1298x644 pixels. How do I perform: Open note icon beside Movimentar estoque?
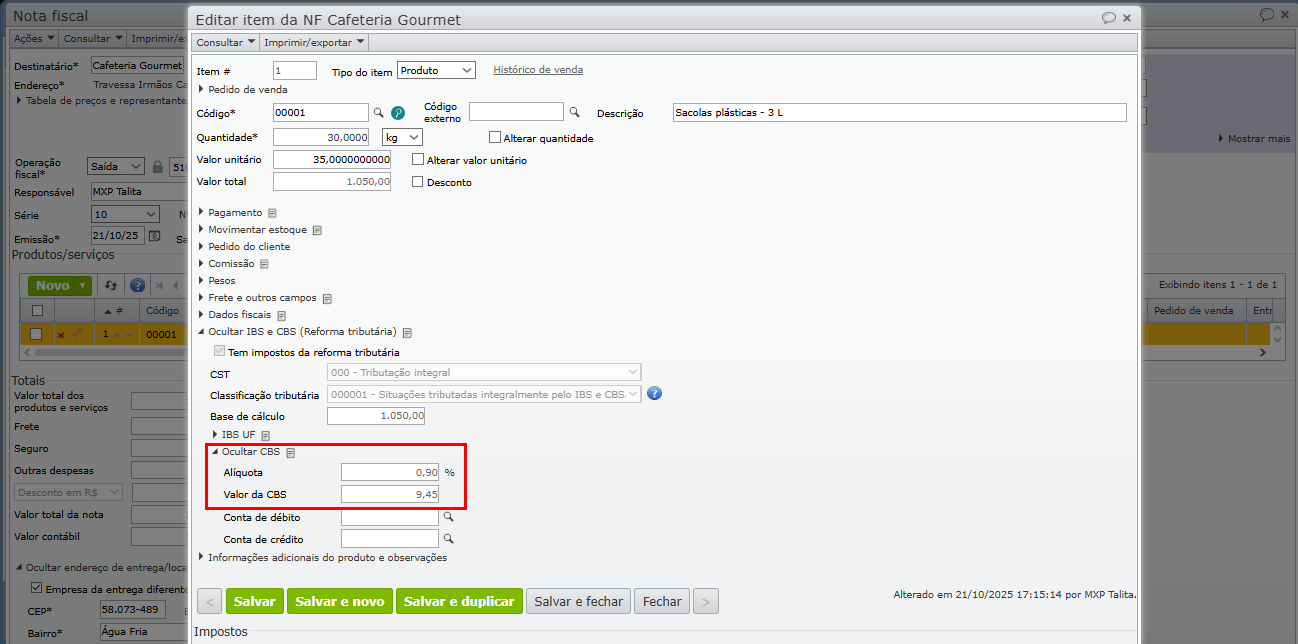[317, 230]
